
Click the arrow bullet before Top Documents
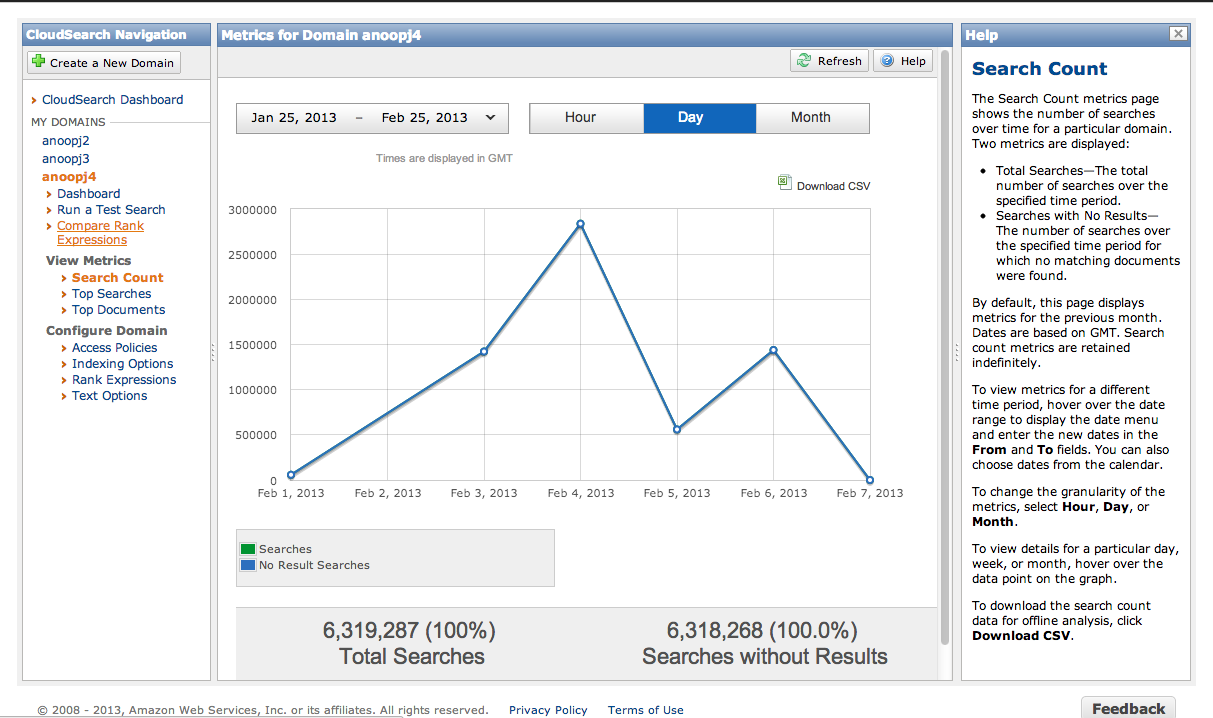pos(65,310)
